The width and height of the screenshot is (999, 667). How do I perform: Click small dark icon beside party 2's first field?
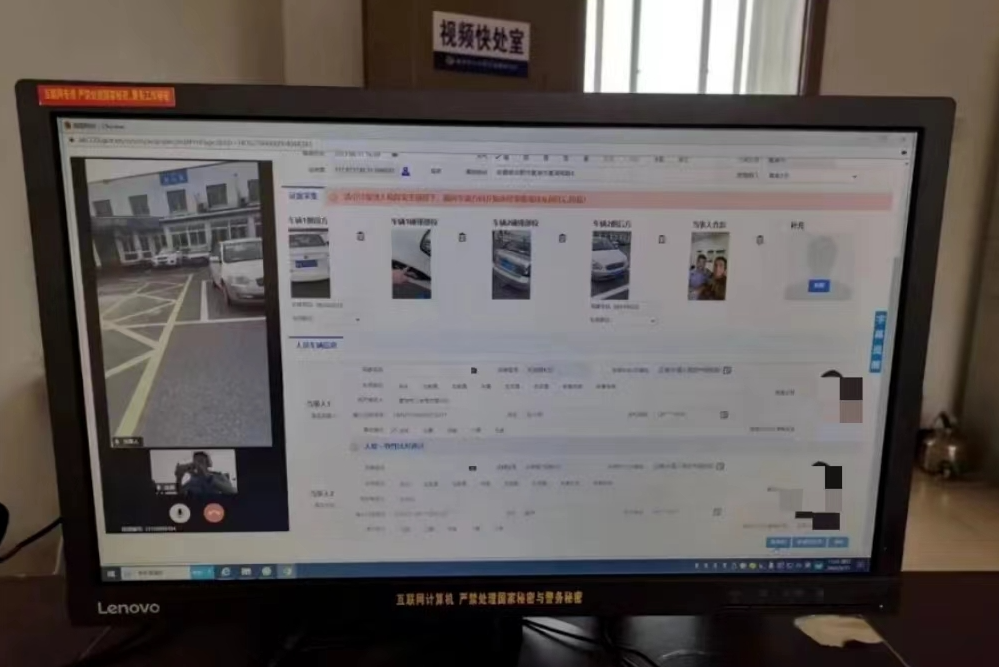pos(472,468)
